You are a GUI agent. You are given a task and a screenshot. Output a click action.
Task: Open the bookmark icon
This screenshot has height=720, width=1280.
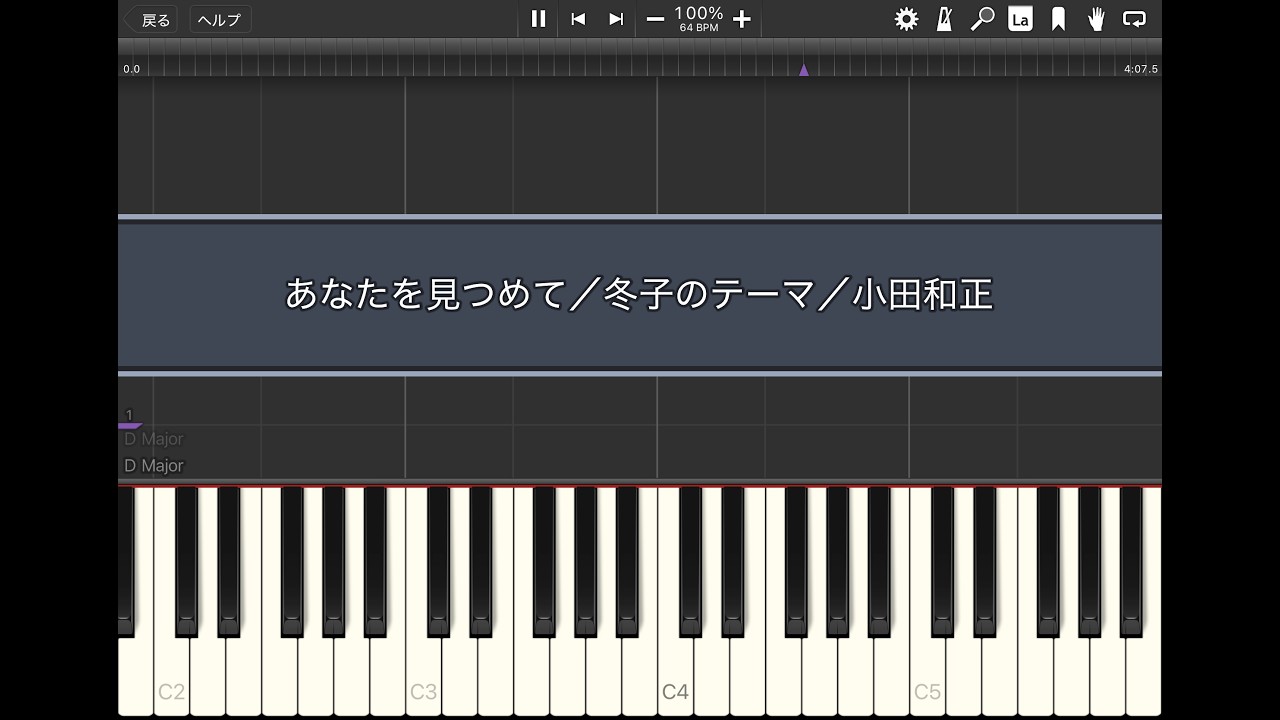(1058, 19)
